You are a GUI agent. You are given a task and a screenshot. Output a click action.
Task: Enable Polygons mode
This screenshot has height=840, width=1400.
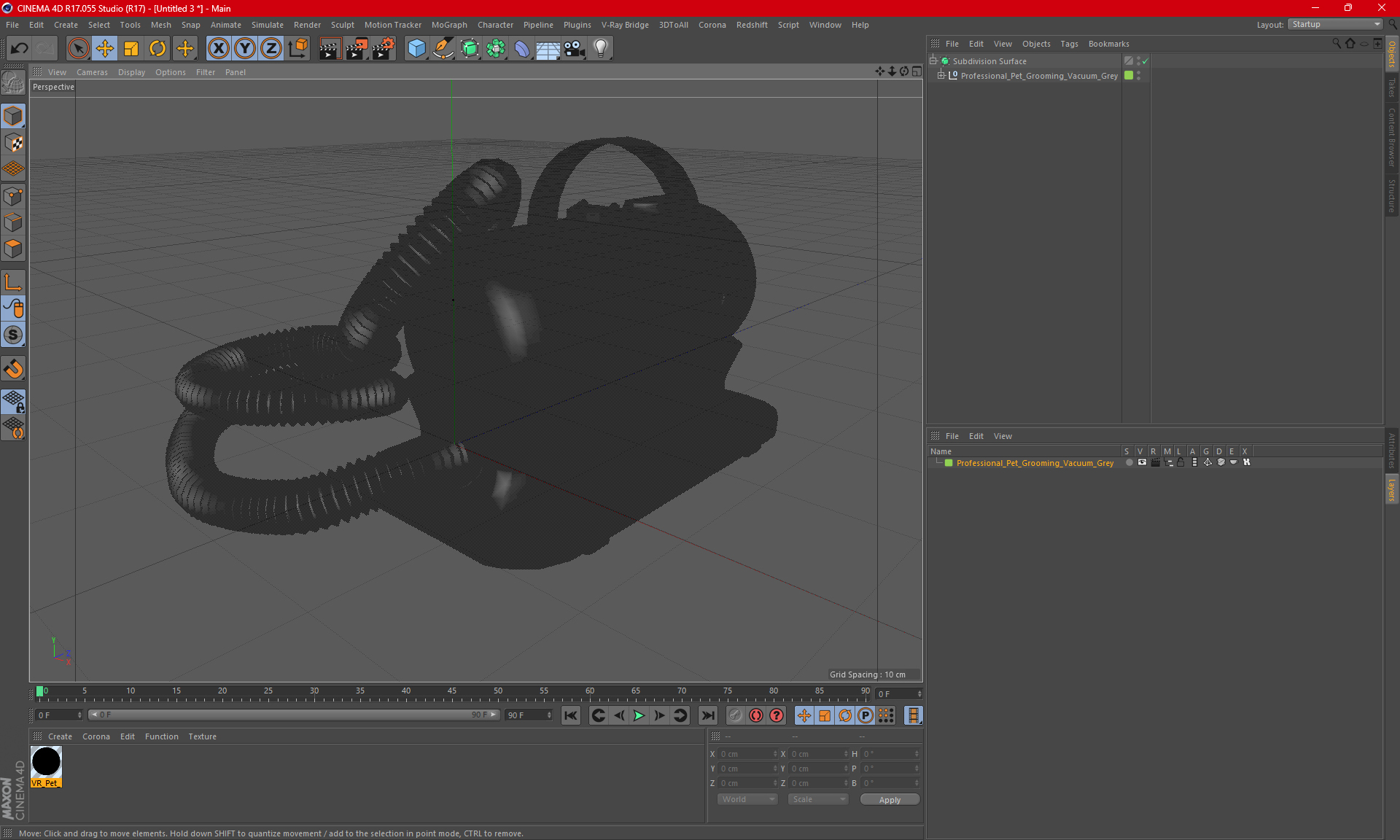pos(13,249)
